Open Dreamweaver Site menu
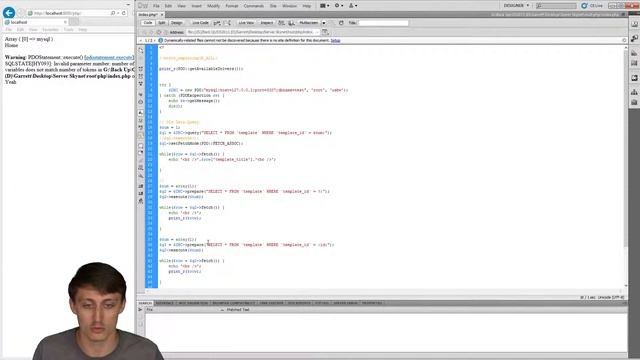Viewport: 640px width, 360px height. (x=273, y=6)
